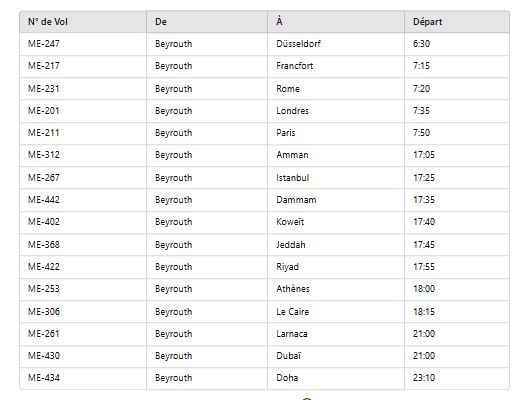528x400 pixels.
Task: Select flight number ME-368
Action: click(44, 245)
